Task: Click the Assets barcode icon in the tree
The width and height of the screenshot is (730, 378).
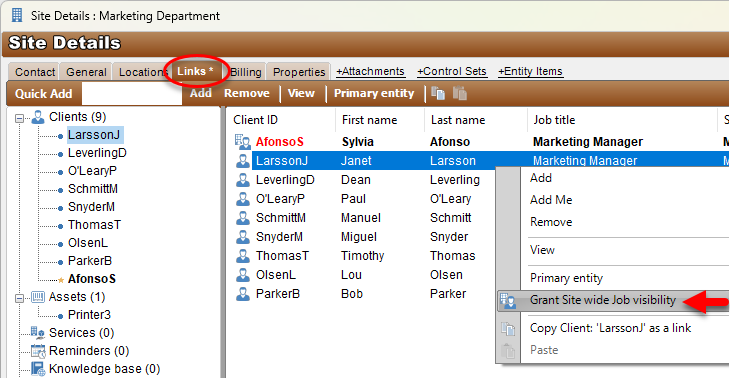Action: tap(38, 297)
